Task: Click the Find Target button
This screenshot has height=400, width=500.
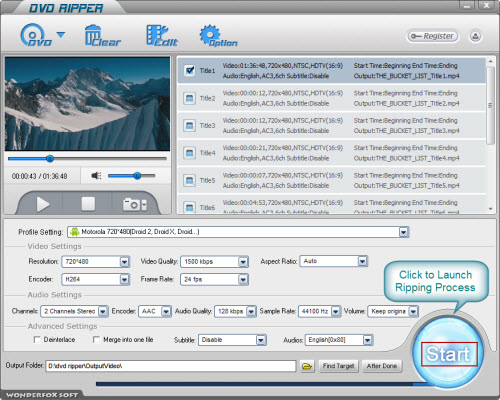Action: (x=338, y=366)
